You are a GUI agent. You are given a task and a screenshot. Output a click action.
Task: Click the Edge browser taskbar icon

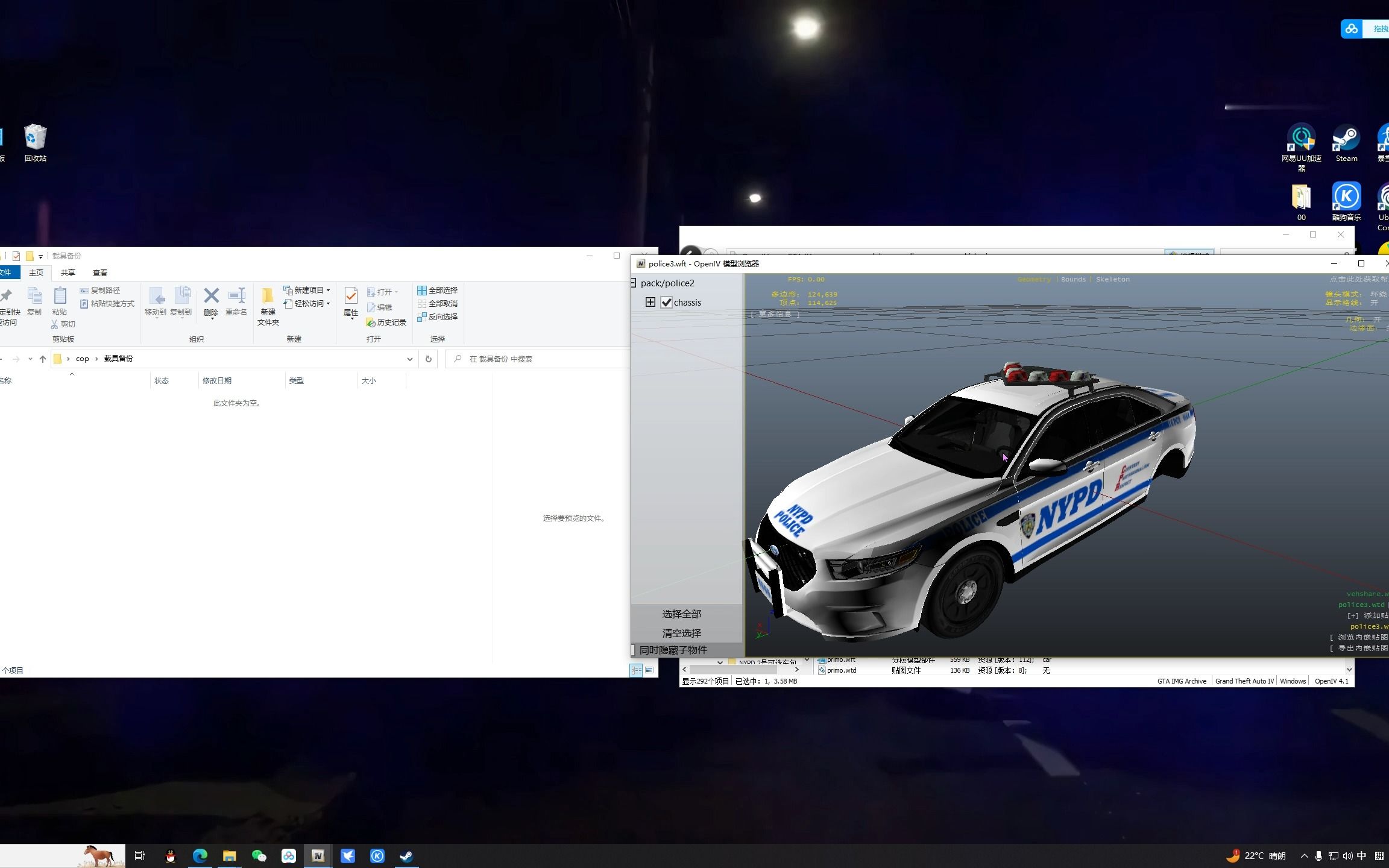click(x=200, y=856)
